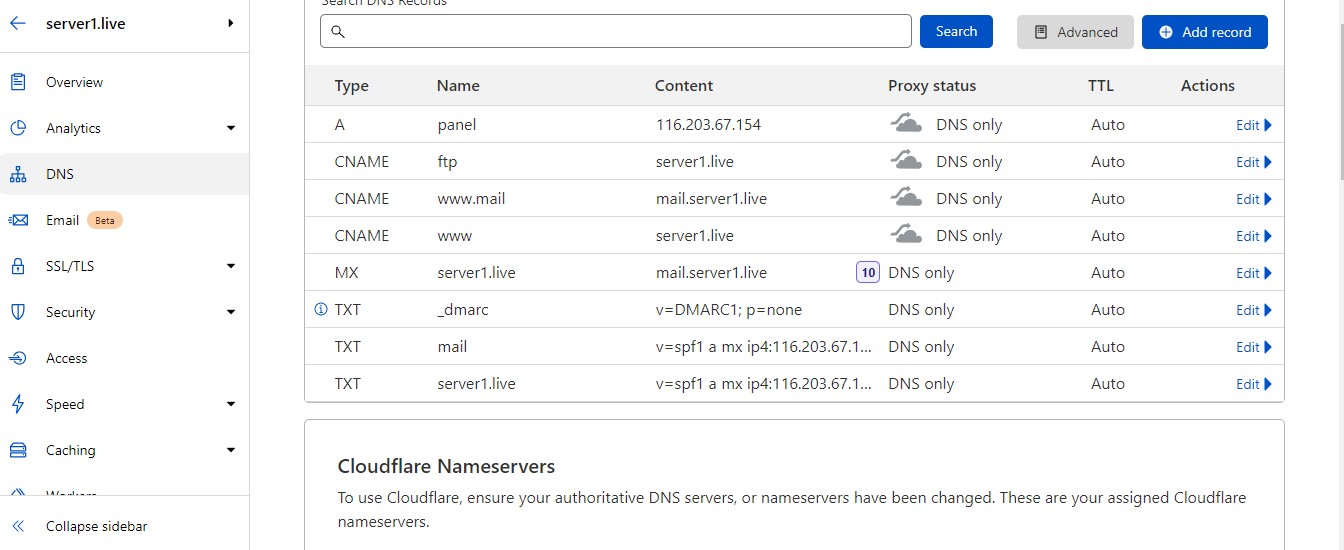1344x550 pixels.
Task: Click the blue Search button
Action: 956,31
